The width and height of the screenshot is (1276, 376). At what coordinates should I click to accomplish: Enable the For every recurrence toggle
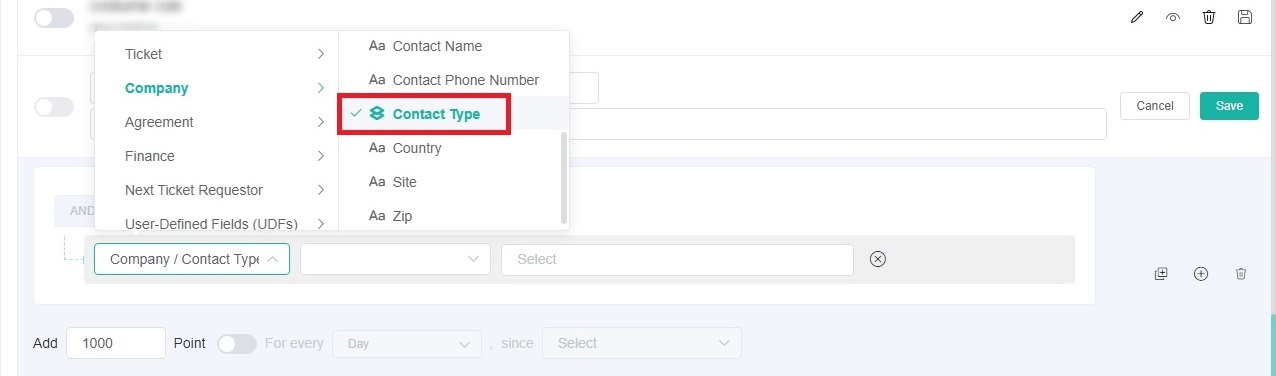click(x=237, y=343)
